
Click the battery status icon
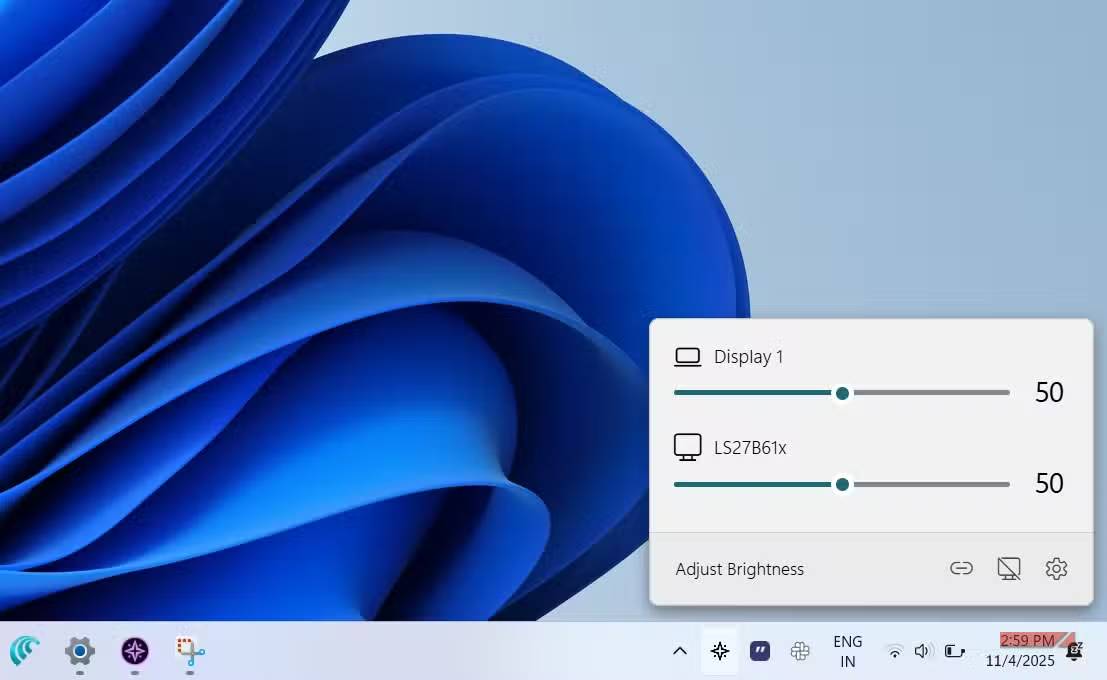[955, 651]
